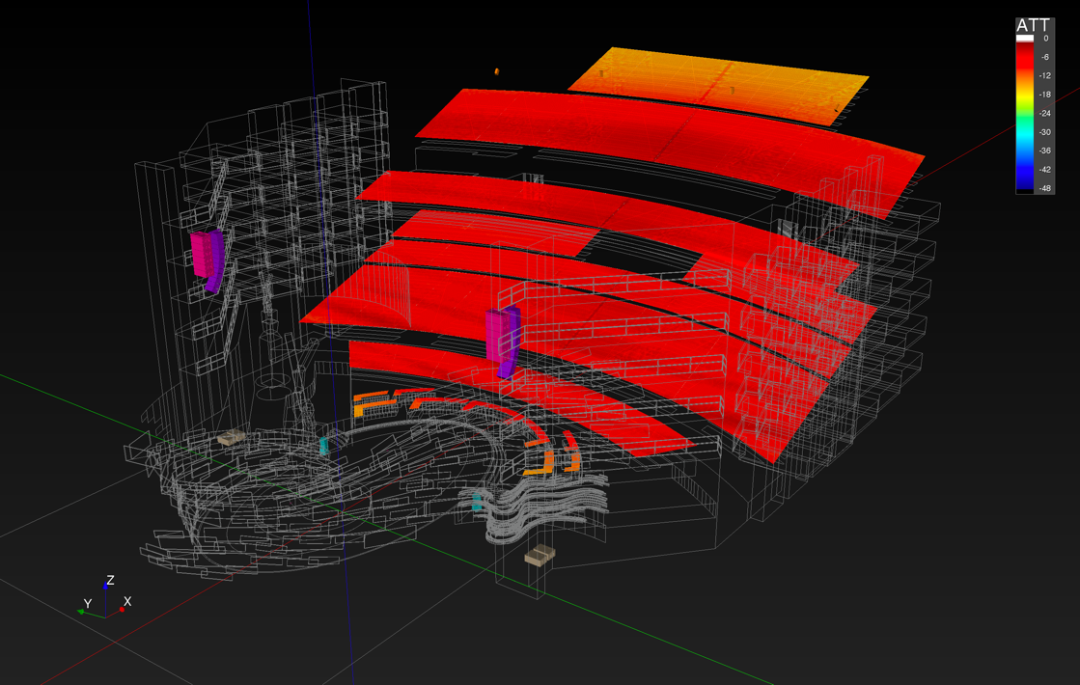The width and height of the screenshot is (1080, 685).
Task: Click the red X axis dot in gizmo
Action: [122, 609]
